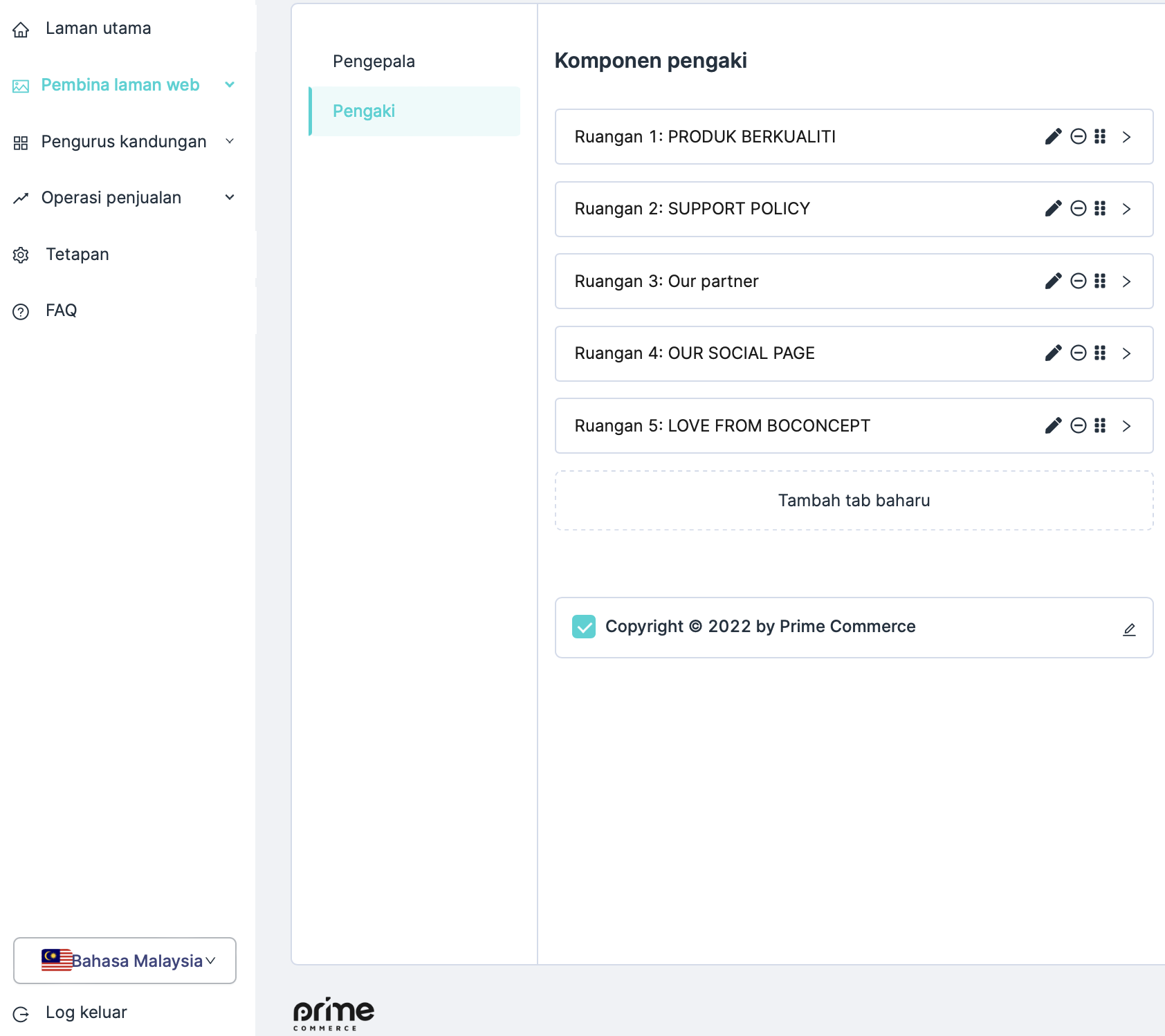The height and width of the screenshot is (1036, 1165).
Task: Click minus circle icon on Ruangan 4
Action: pyautogui.click(x=1078, y=353)
